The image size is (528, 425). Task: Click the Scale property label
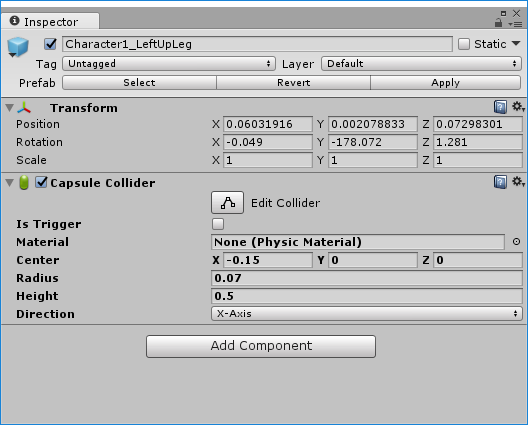pos(31,160)
